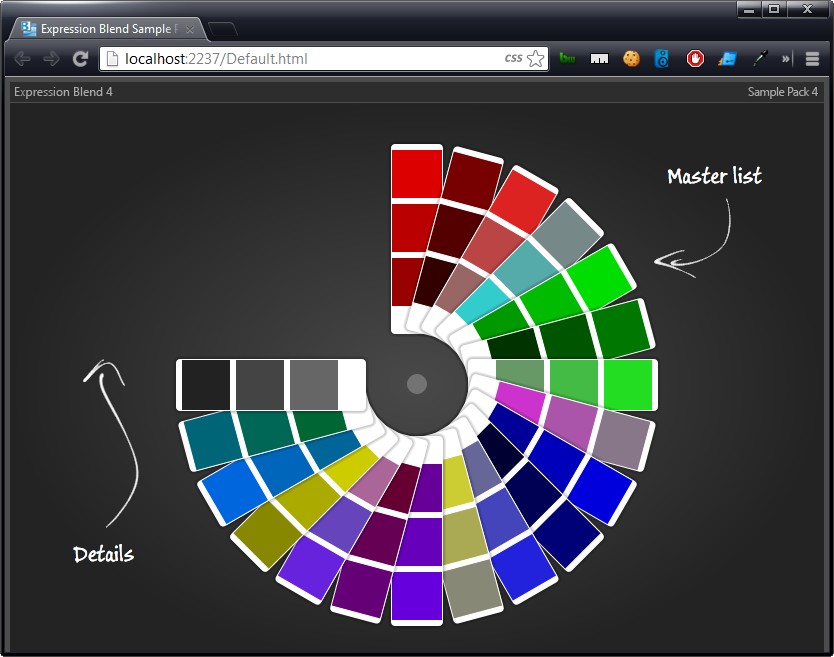This screenshot has height=657, width=834.
Task: Open a new browser tab
Action: 222,30
